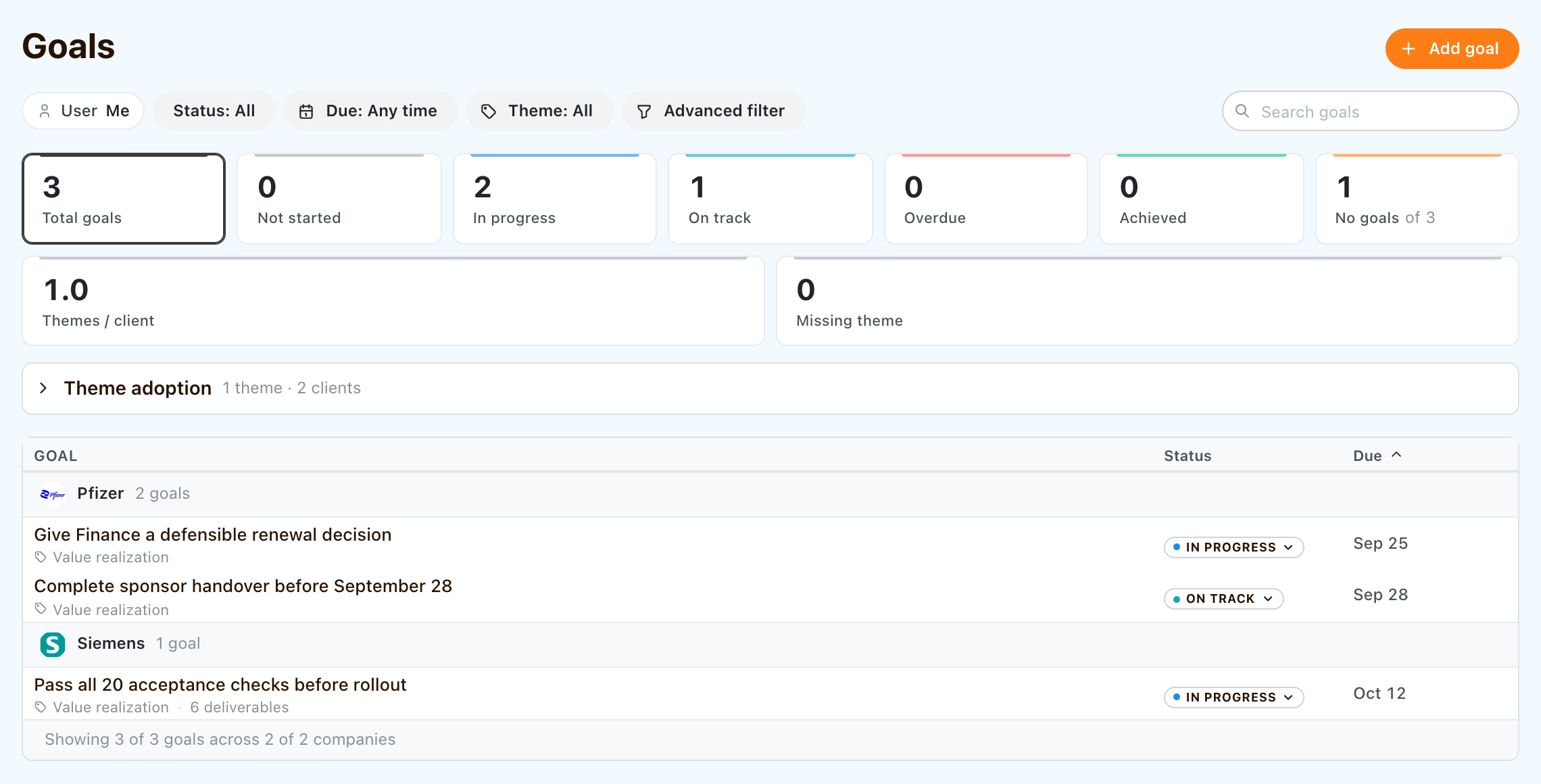Expand the Theme adoption section
Screen dimensions: 1541x784
coord(43,388)
